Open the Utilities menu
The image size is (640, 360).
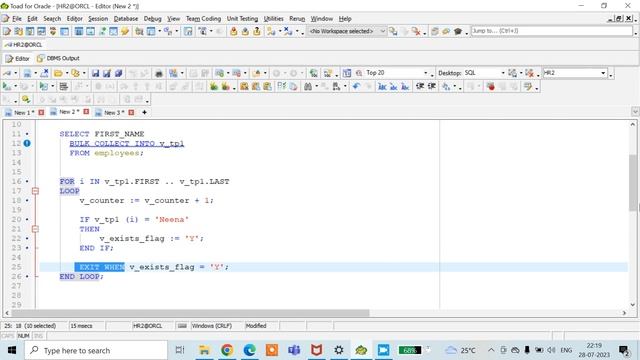pyautogui.click(x=273, y=19)
